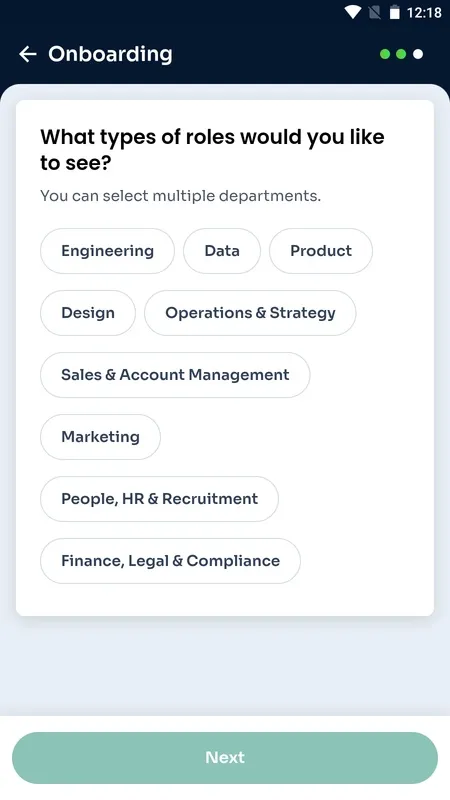Select Operations & Strategy chip

coord(250,313)
